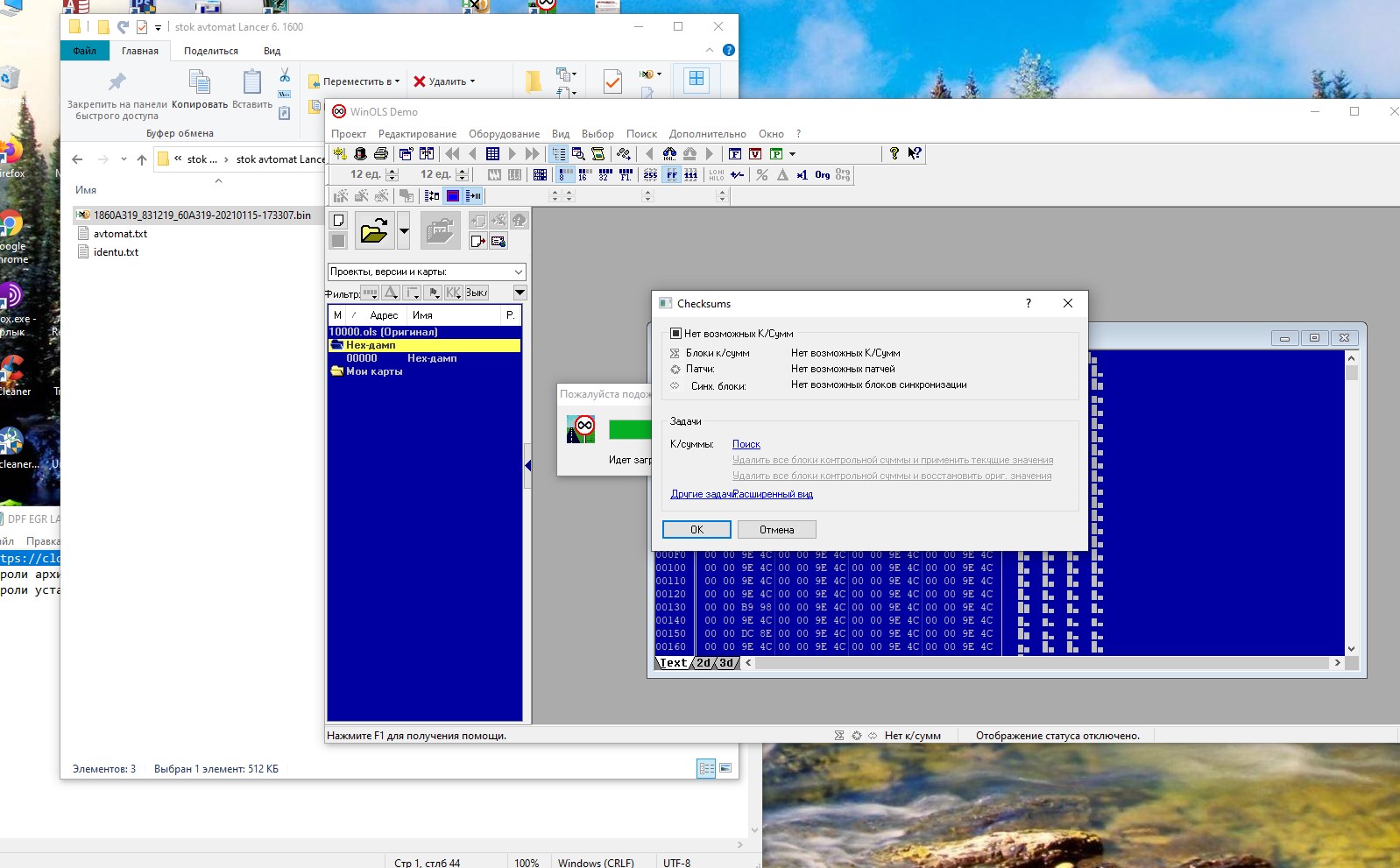Click the Org original values icon
Image resolution: width=1400 pixels, height=868 pixels.
coord(822,175)
